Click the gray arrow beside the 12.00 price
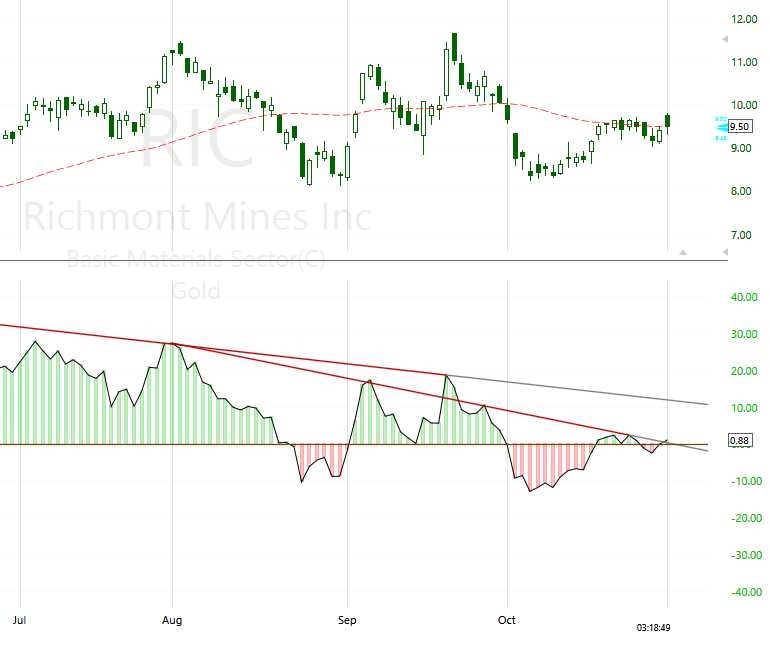The width and height of the screenshot is (770, 647). pyautogui.click(x=725, y=39)
